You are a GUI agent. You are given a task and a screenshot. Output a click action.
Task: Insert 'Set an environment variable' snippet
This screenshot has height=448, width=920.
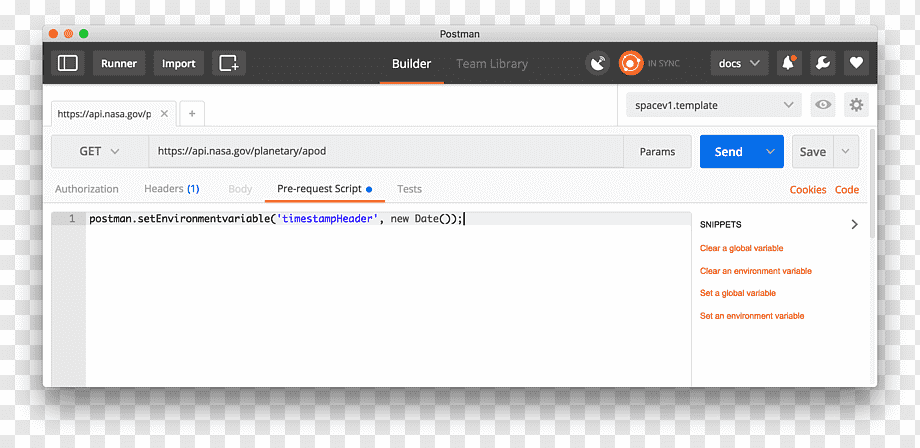752,315
